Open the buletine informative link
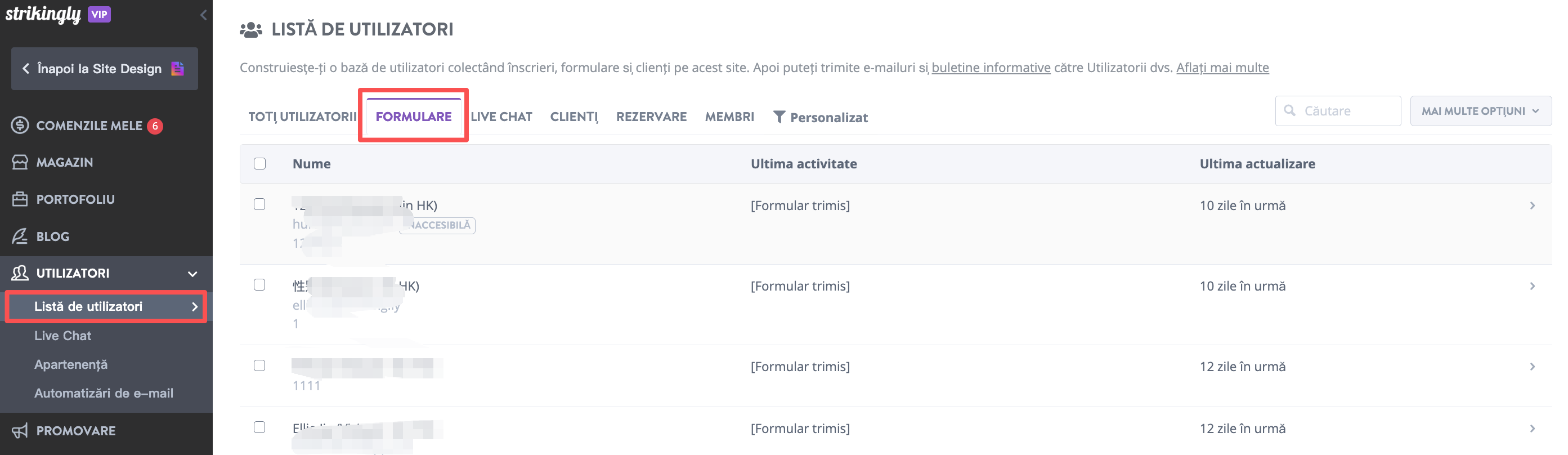 point(991,68)
